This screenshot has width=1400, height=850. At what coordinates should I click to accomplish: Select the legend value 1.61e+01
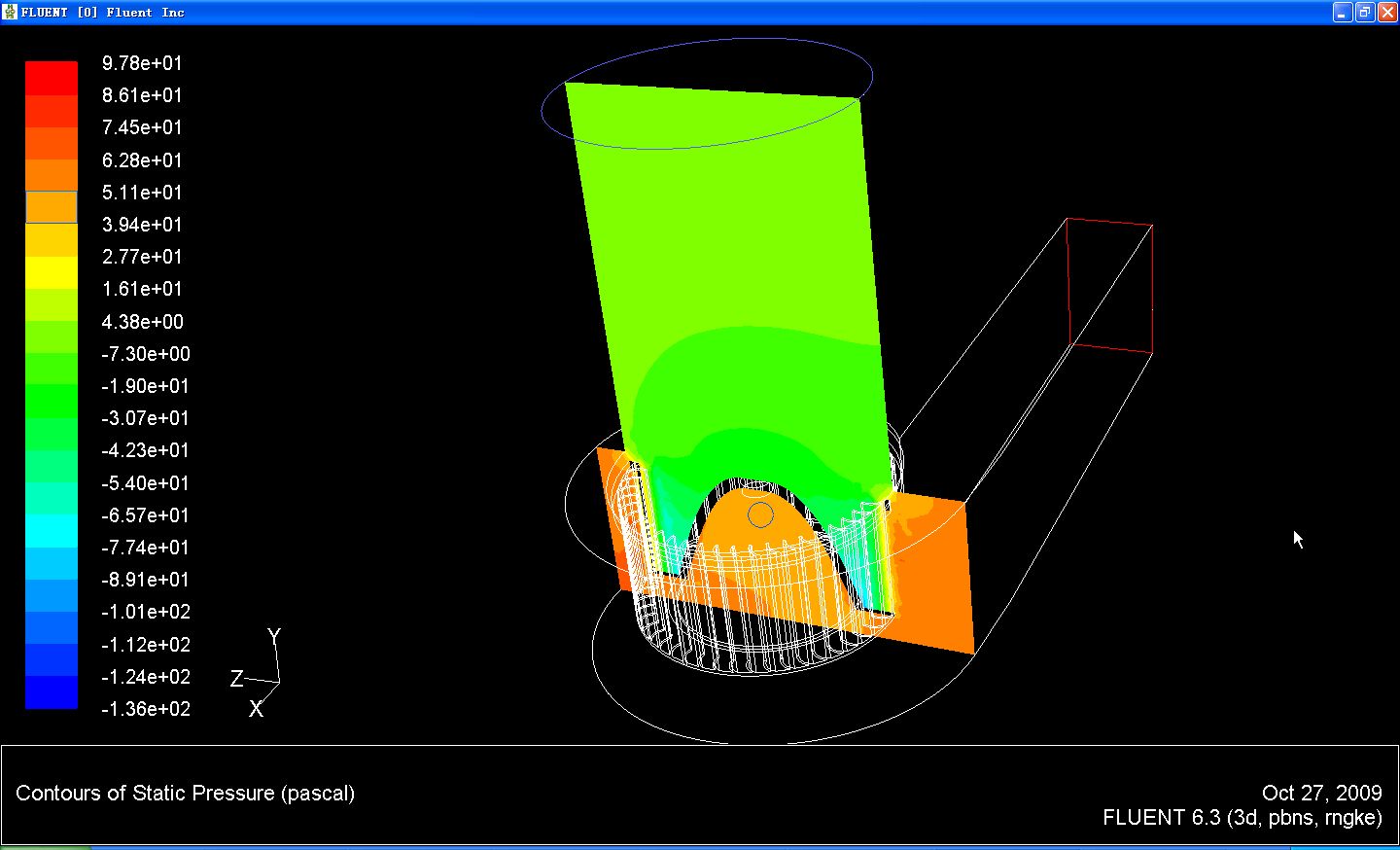click(142, 289)
